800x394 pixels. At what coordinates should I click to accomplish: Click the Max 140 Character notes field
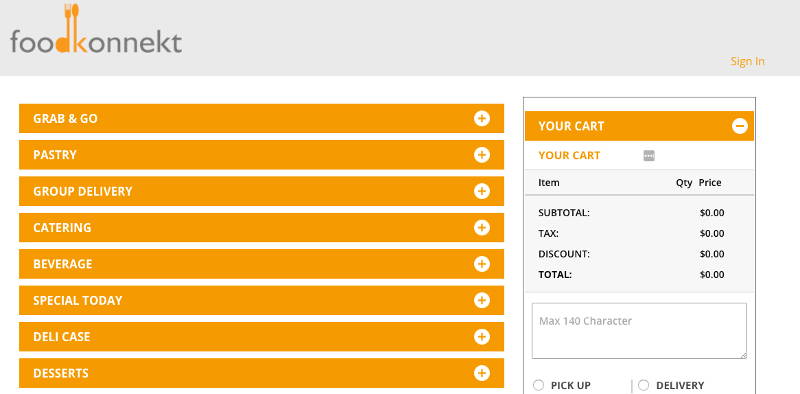(x=639, y=331)
